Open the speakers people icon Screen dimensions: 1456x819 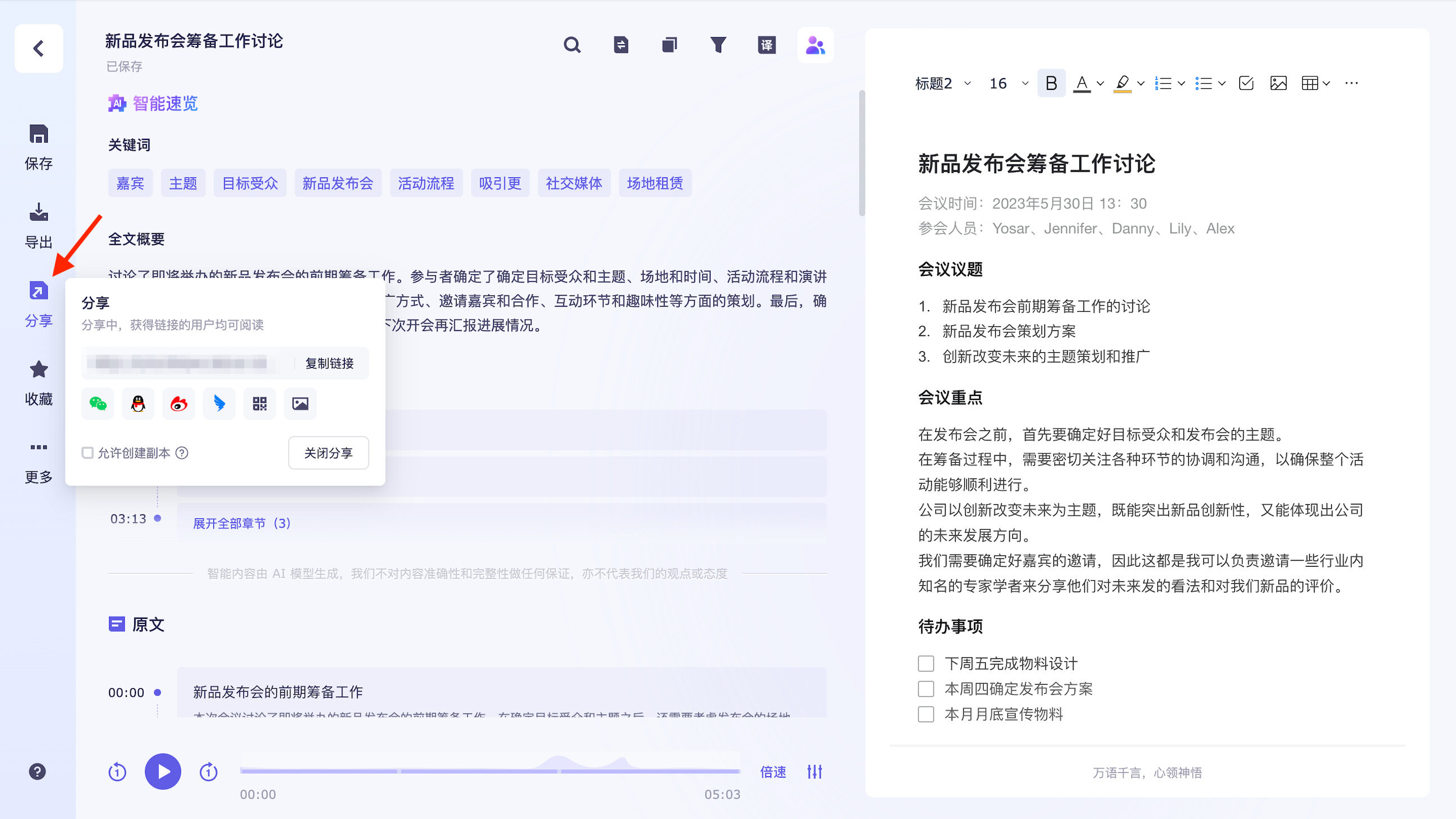pos(815,44)
